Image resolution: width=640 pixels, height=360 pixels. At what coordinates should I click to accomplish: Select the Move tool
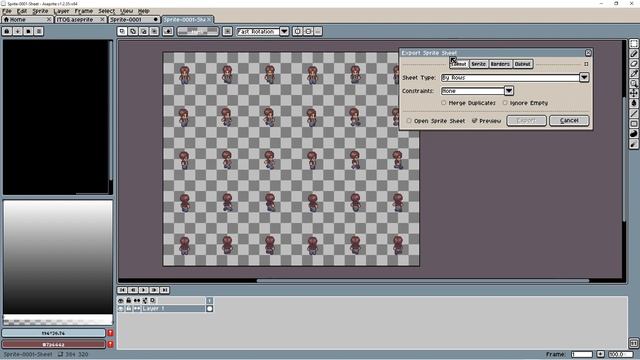click(x=633, y=93)
